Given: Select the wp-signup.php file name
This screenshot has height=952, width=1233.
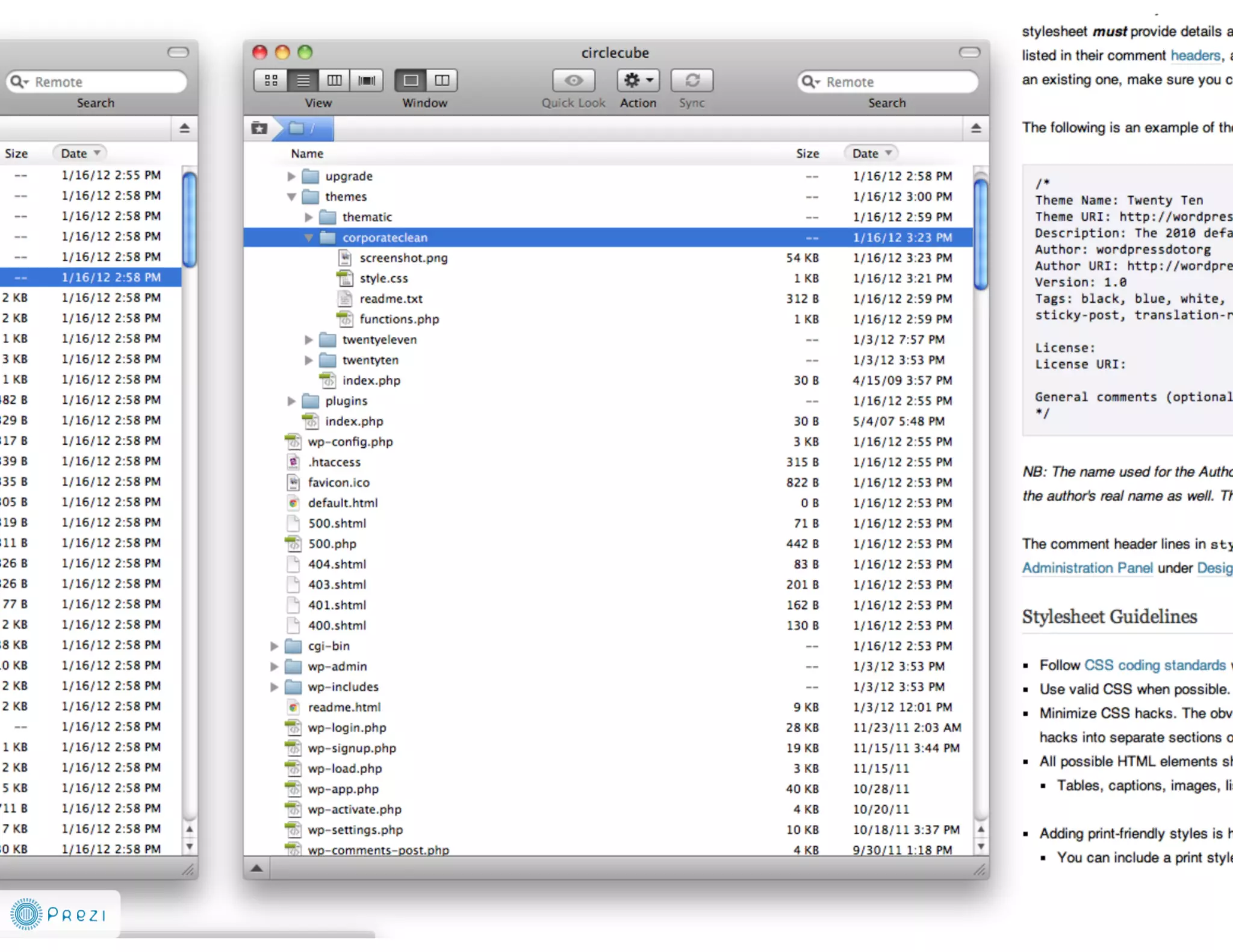Looking at the screenshot, I should coord(352,749).
